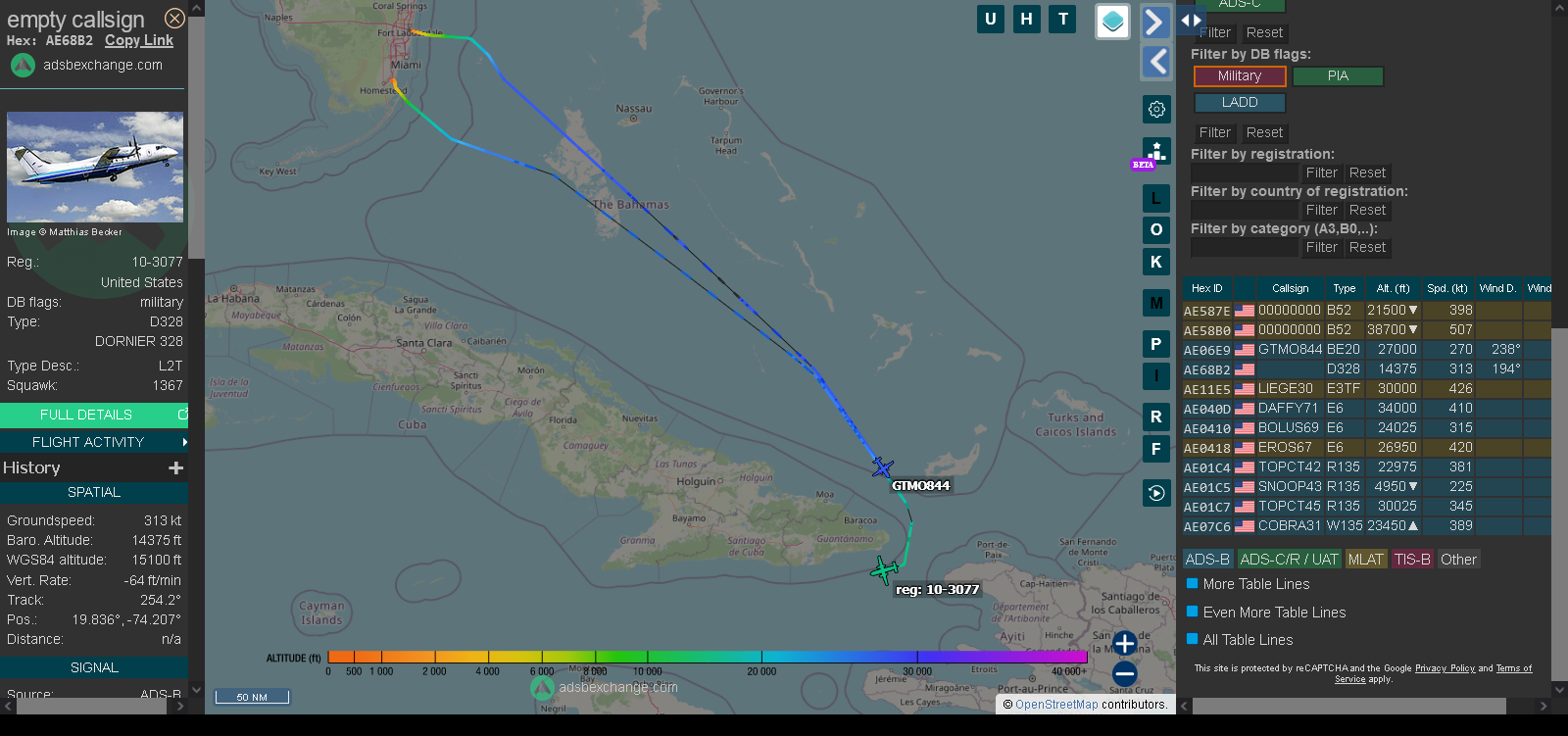Open the BETA stats icon button

point(1156,152)
